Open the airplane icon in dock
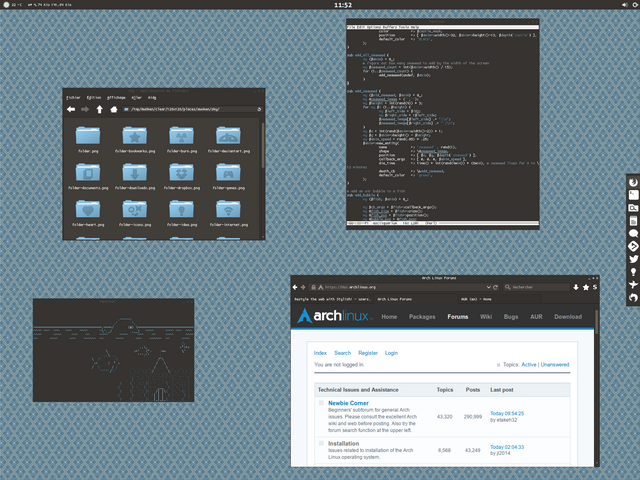 pos(633,284)
